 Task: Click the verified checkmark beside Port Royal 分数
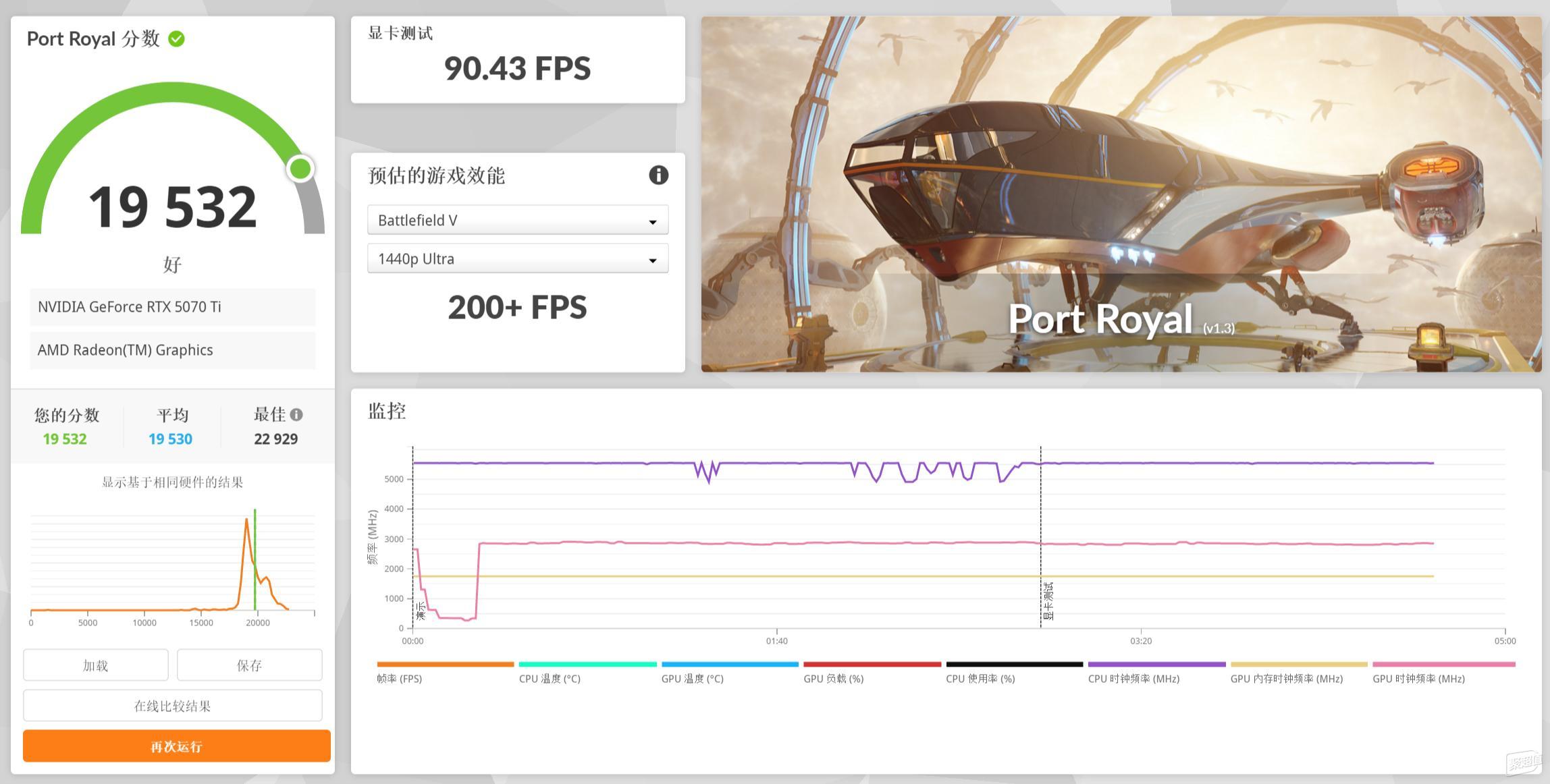tap(176, 38)
